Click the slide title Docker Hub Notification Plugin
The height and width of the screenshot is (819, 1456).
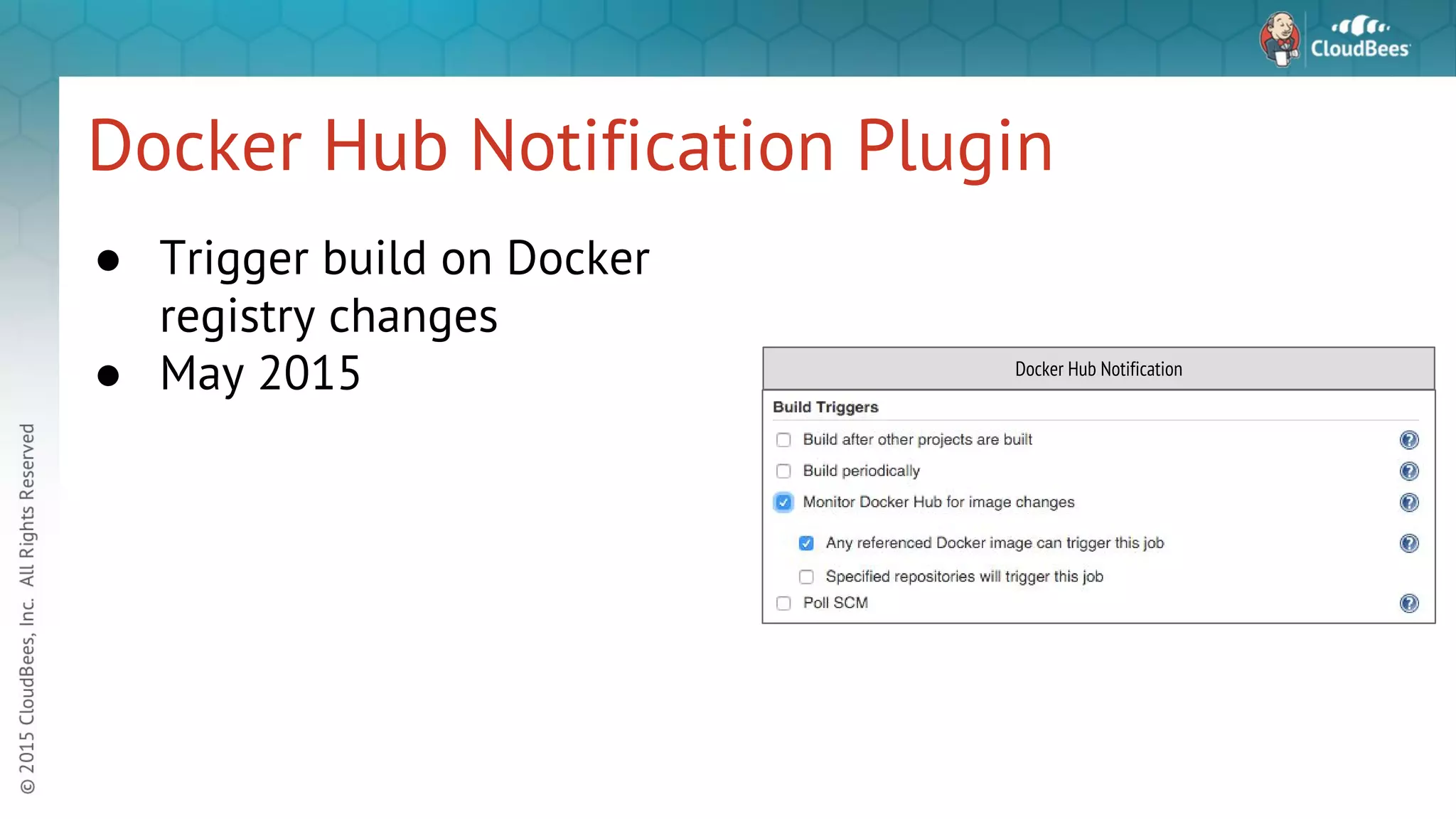570,146
